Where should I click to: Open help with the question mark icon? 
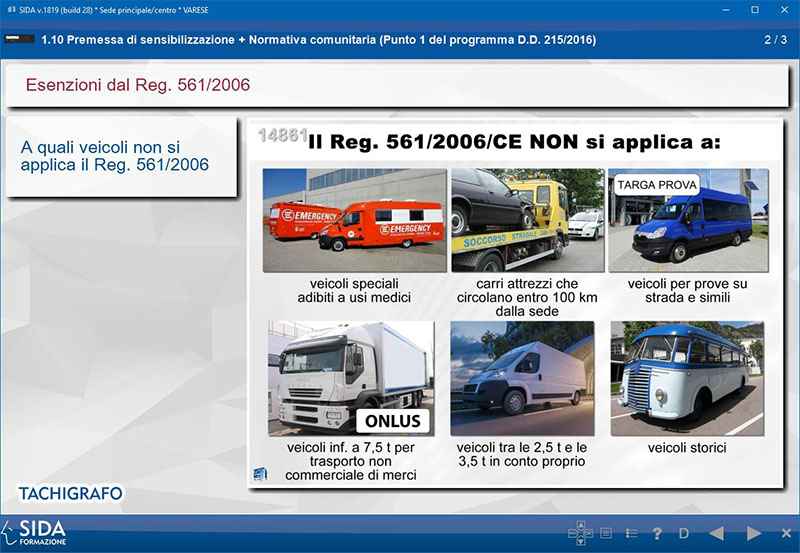[x=658, y=533]
